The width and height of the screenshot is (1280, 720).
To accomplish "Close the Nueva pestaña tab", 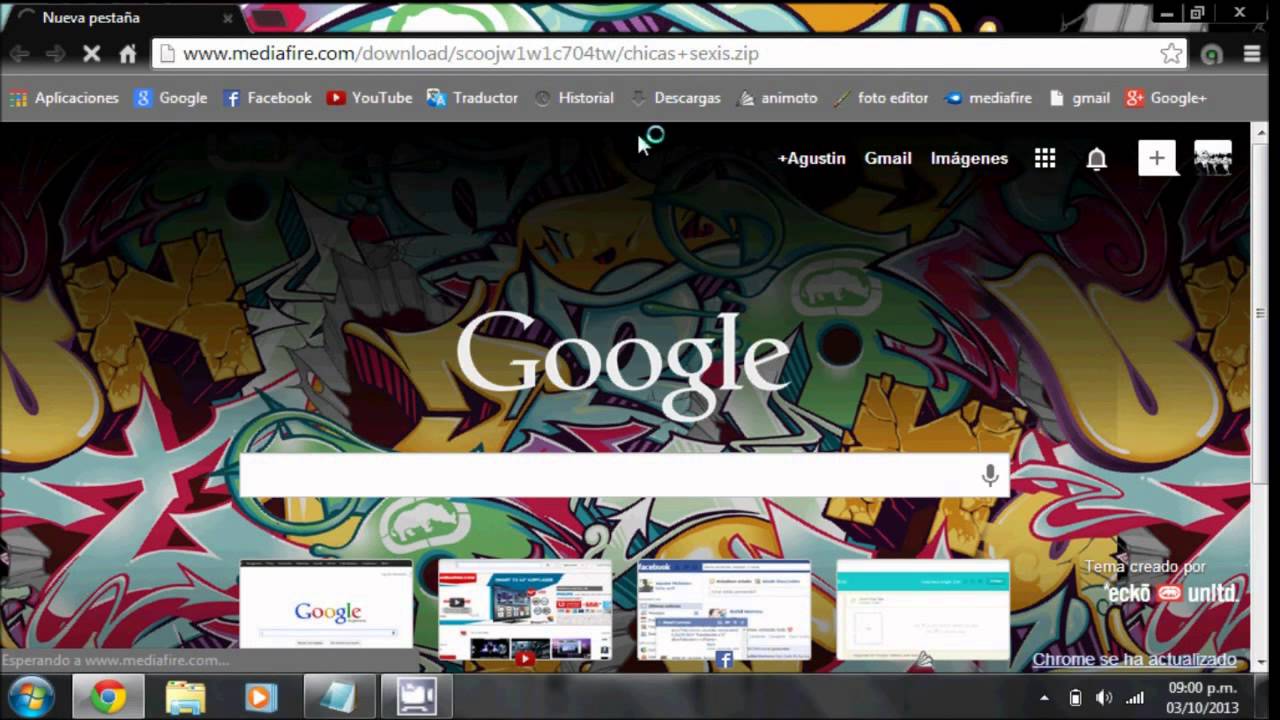I will coord(228,18).
